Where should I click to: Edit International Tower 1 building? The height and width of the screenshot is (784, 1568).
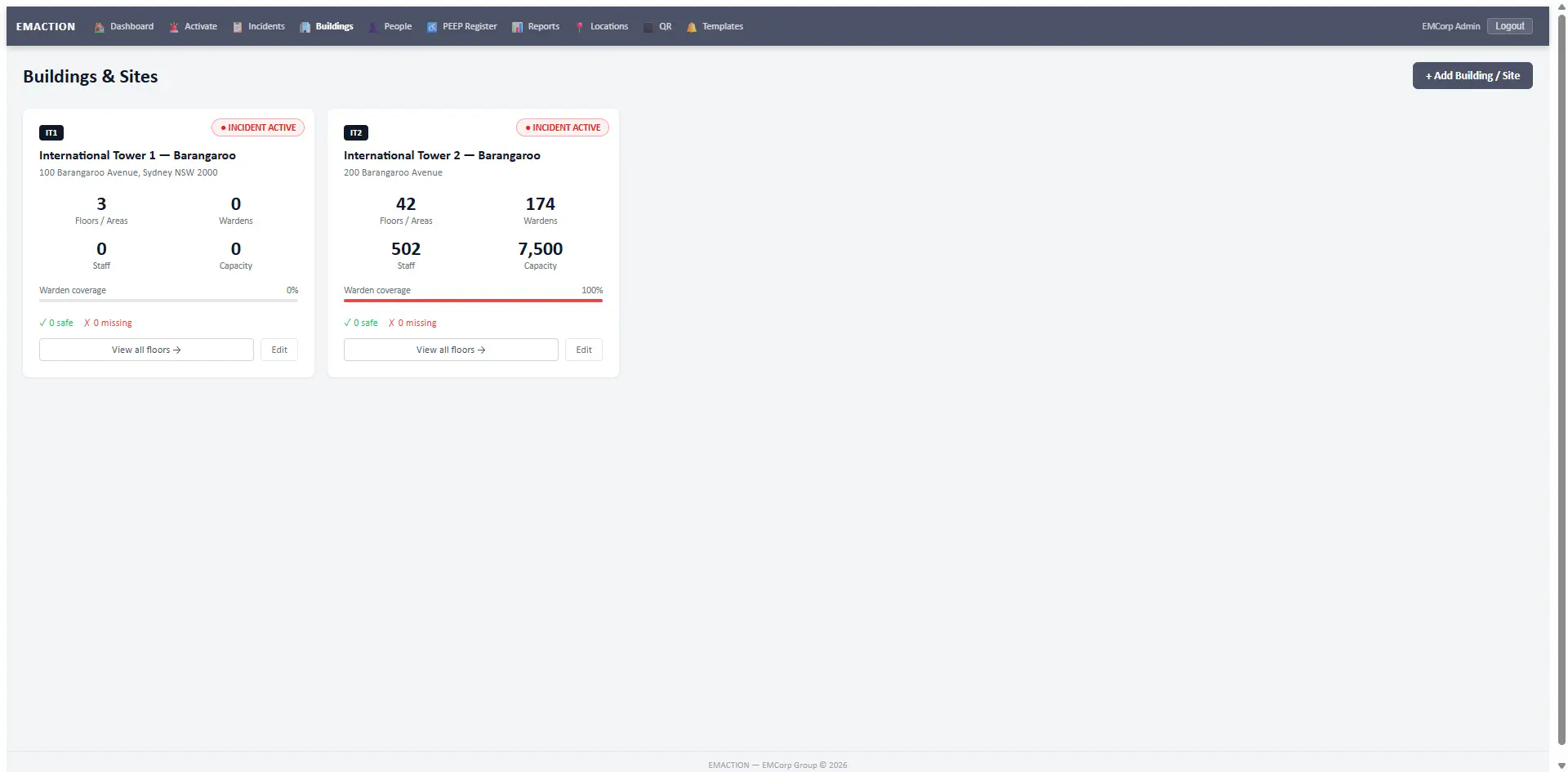[279, 350]
